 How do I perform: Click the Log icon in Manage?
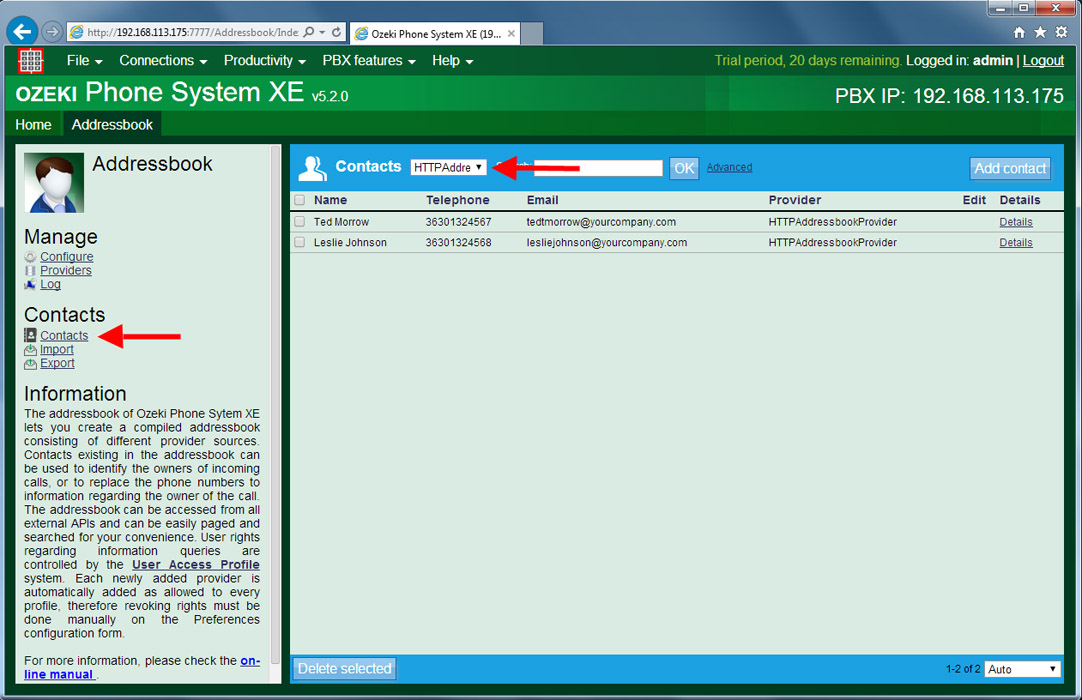[30, 284]
